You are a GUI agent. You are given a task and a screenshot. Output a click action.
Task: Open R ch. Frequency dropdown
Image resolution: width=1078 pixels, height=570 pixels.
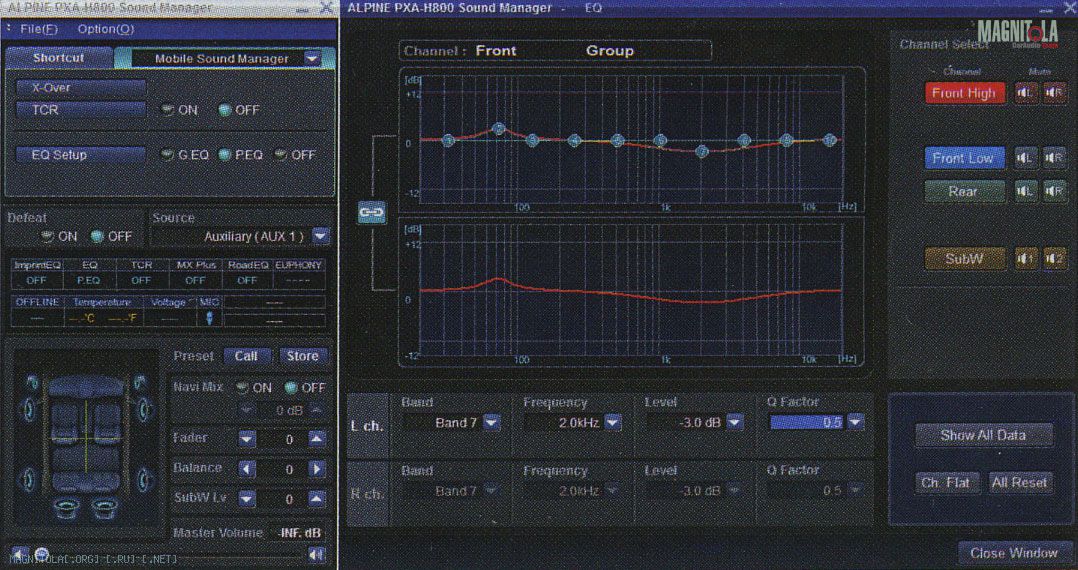(613, 491)
